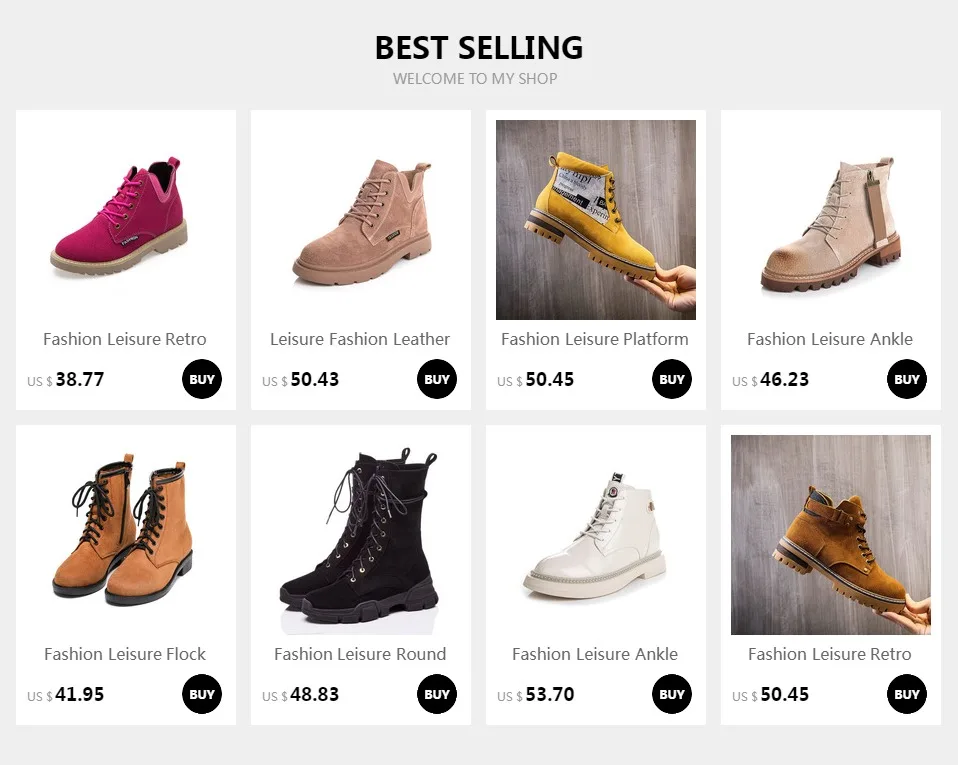Select the brown lace-up boots pair image
This screenshot has width=958, height=765.
click(x=126, y=535)
